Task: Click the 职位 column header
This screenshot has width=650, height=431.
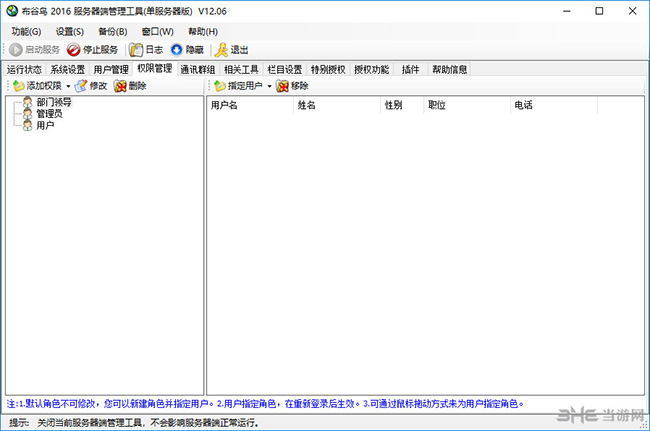Action: coord(467,105)
